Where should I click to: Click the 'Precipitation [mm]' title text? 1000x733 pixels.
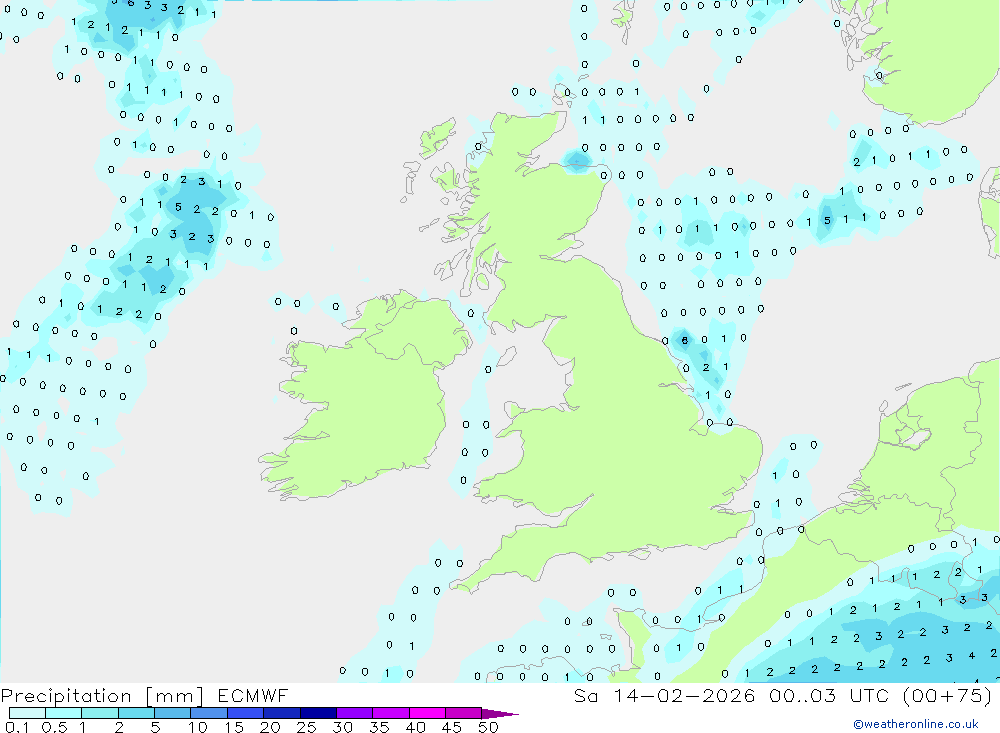102,696
